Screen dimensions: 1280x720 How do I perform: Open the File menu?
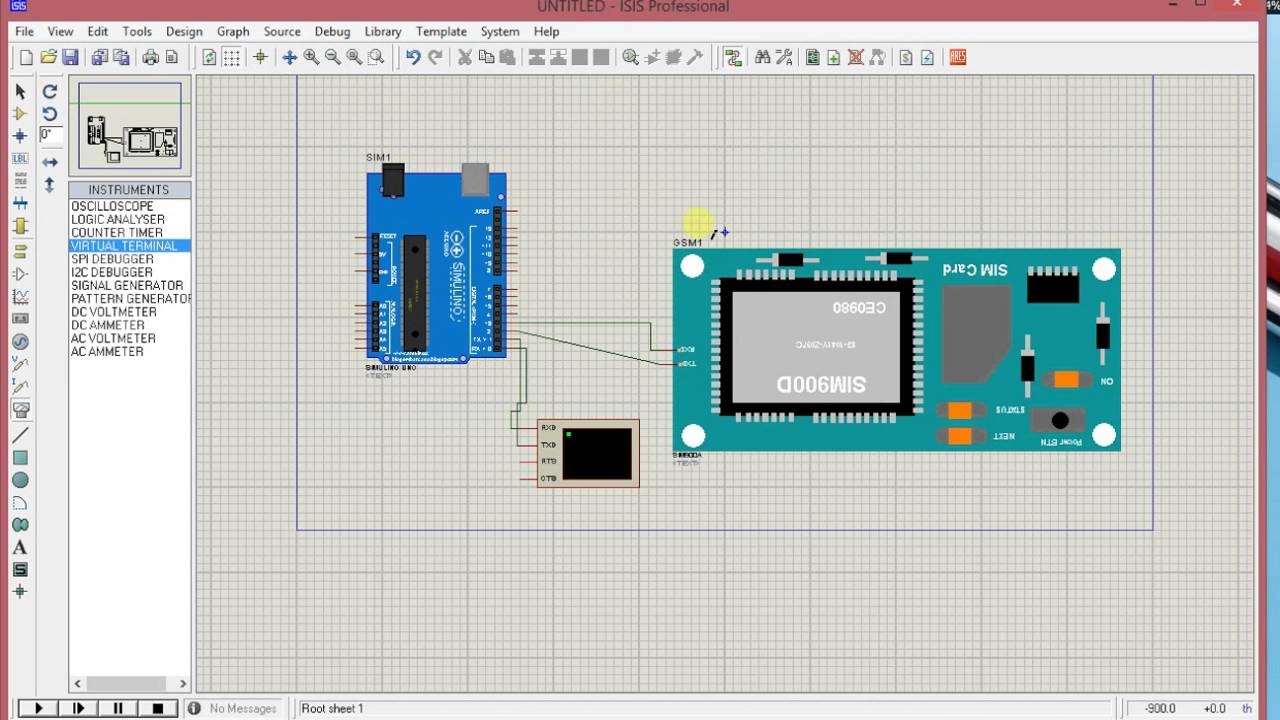(x=24, y=31)
